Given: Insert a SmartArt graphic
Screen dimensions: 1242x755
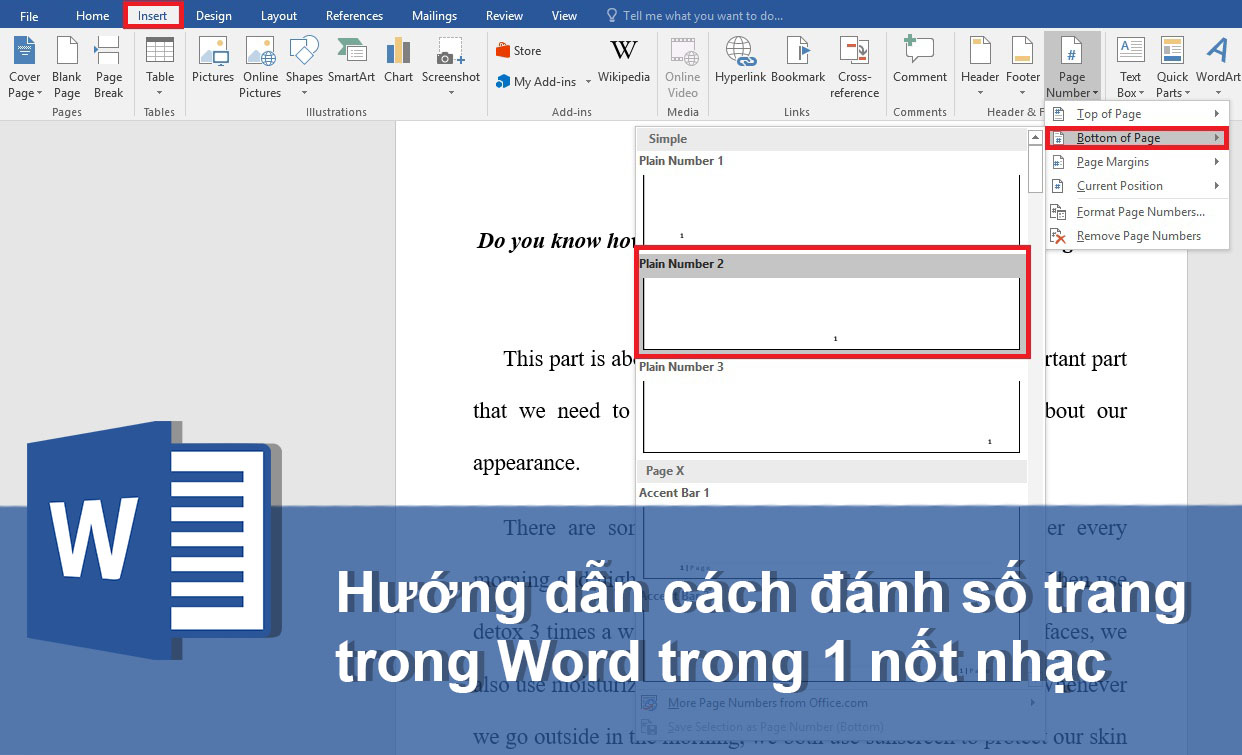Looking at the screenshot, I should pyautogui.click(x=351, y=60).
